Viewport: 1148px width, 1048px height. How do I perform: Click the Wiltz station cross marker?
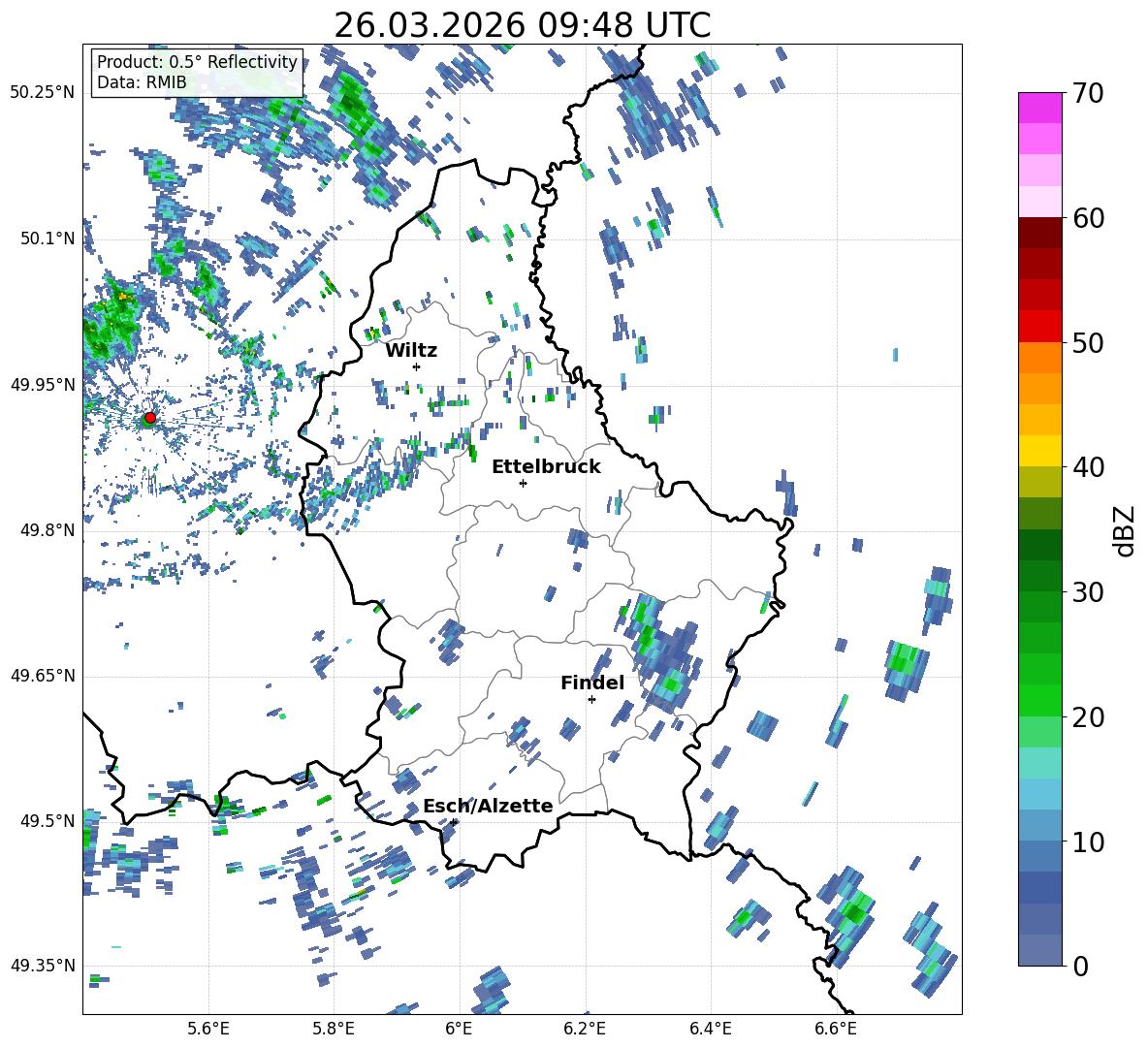pos(416,366)
